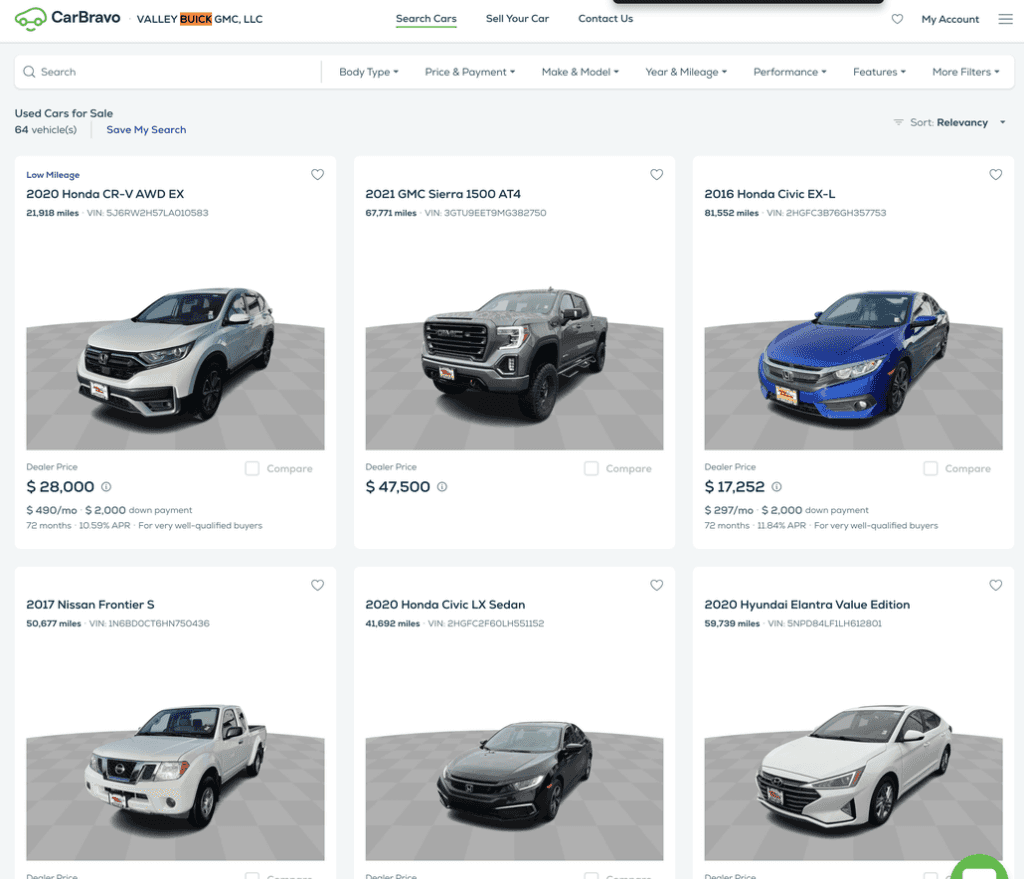Favorite the 2020 Honda Civic LX Sedan
This screenshot has height=879, width=1024.
pyautogui.click(x=656, y=585)
